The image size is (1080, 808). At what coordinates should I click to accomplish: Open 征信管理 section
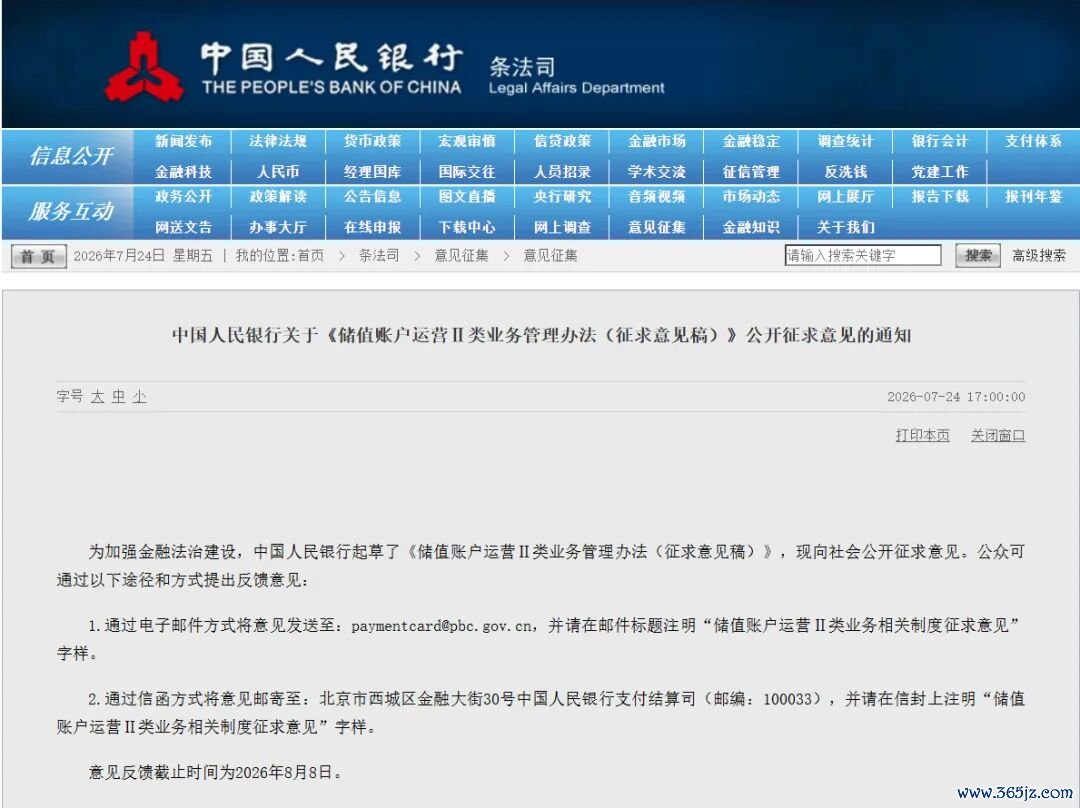pyautogui.click(x=751, y=172)
